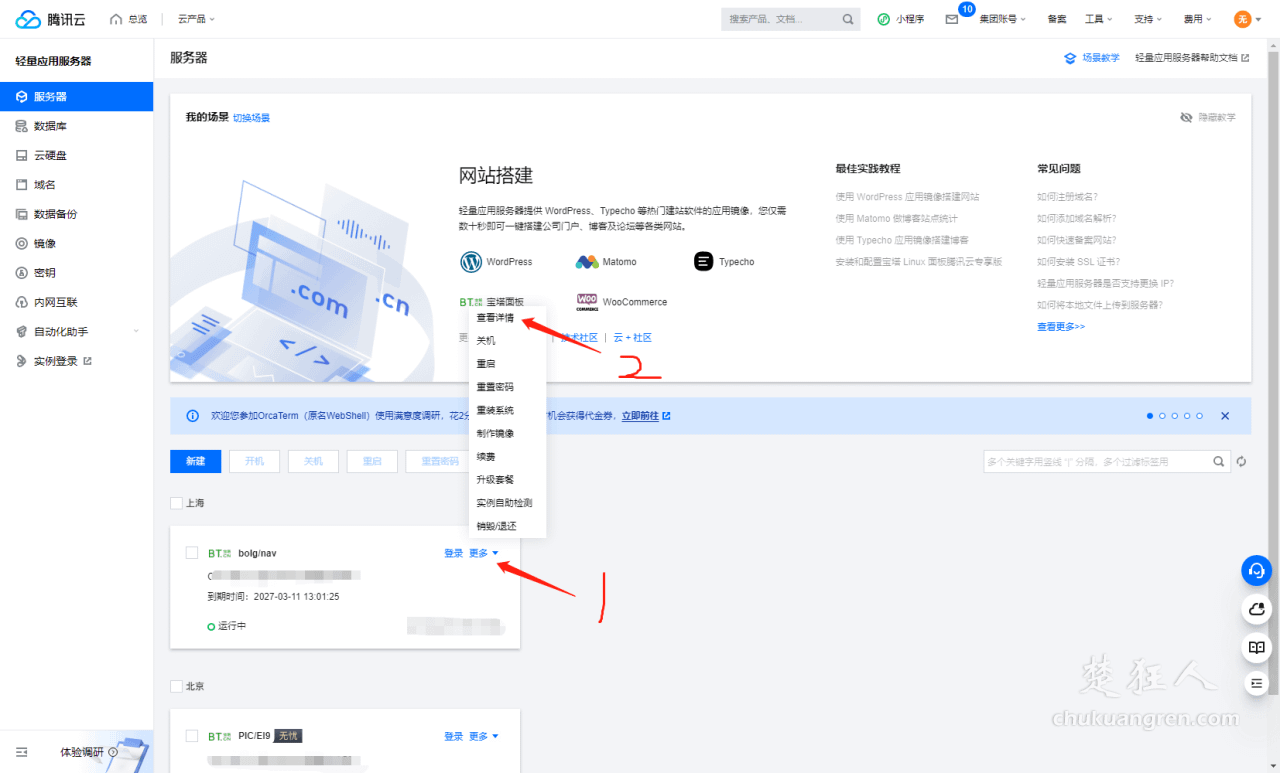
Task: Check the 上海 region checkbox
Action: (x=176, y=503)
